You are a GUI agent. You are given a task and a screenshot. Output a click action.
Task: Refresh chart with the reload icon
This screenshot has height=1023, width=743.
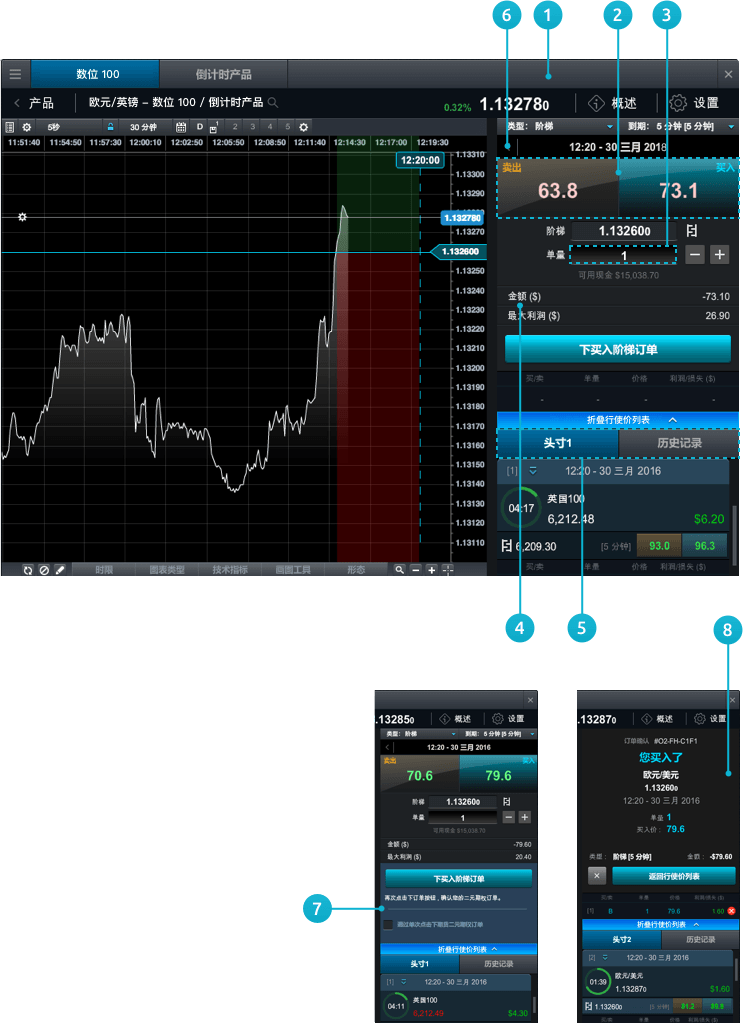pyautogui.click(x=28, y=570)
